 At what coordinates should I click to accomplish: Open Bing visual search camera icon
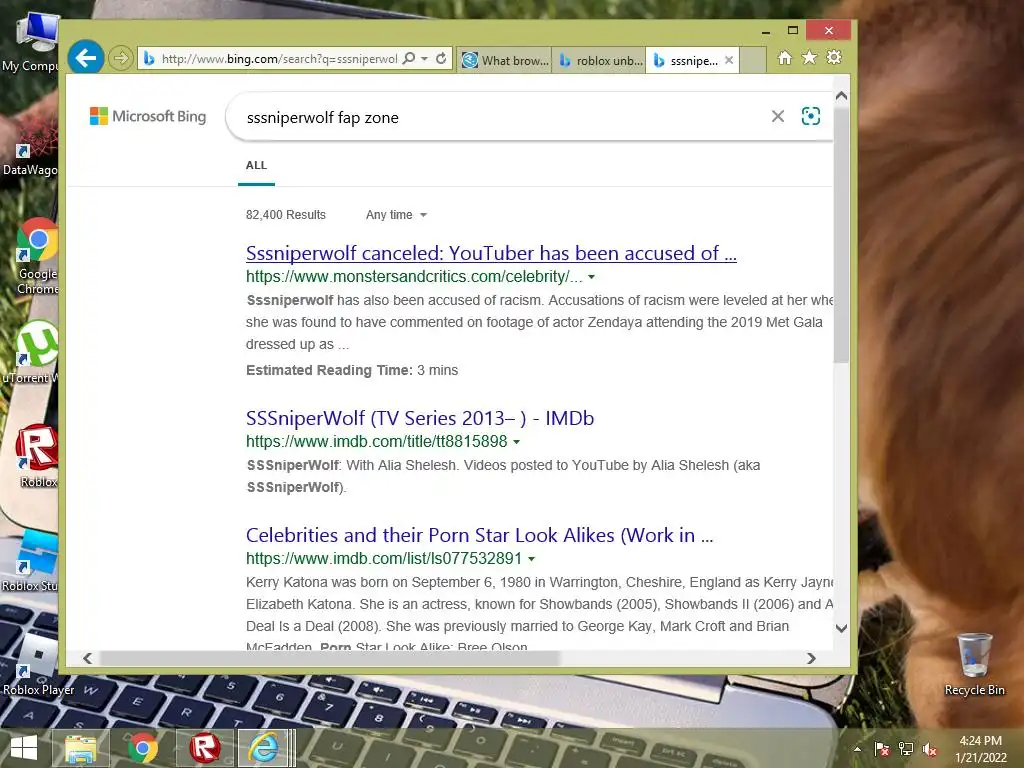810,116
